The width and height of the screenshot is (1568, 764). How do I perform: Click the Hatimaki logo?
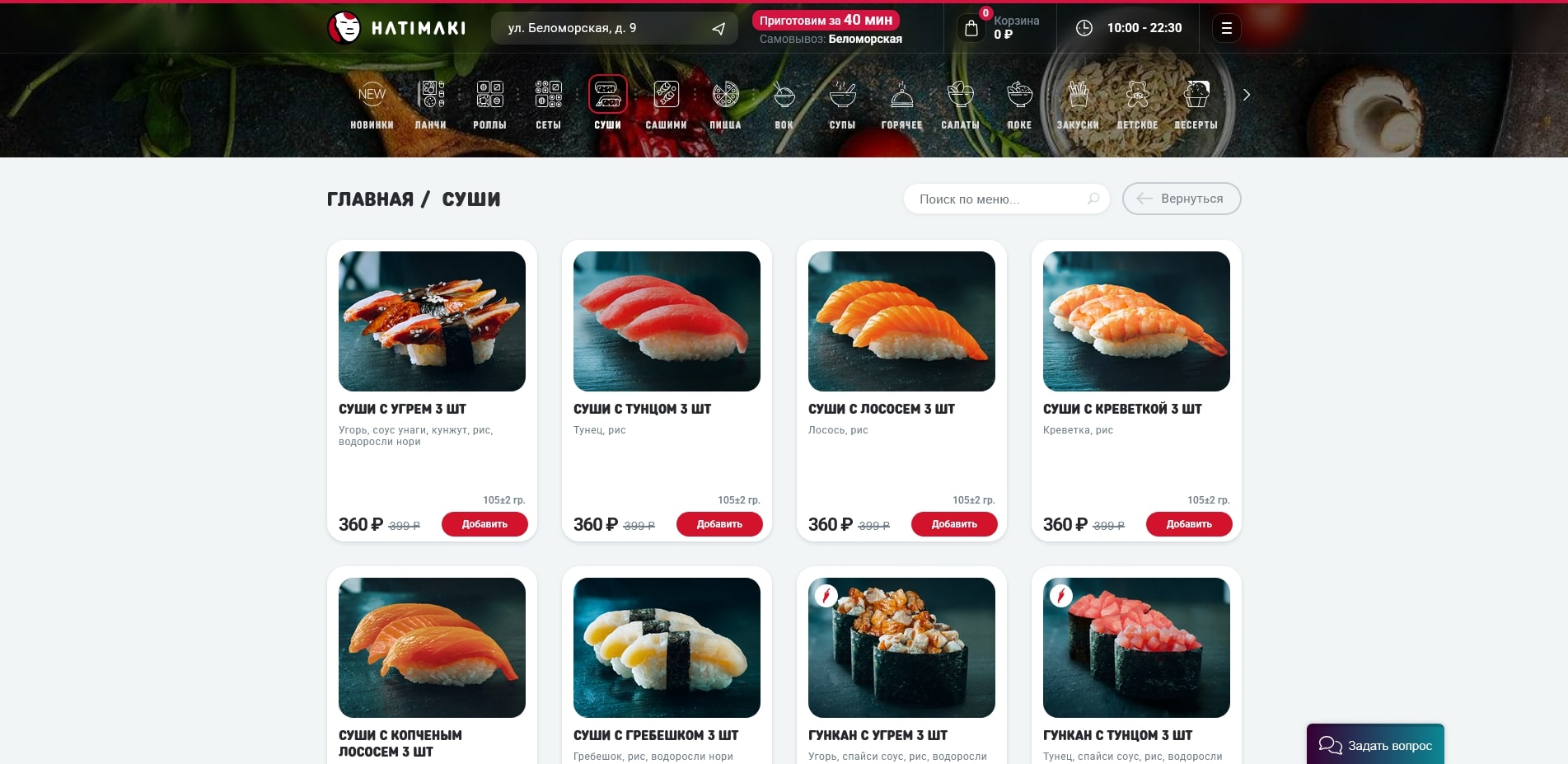396,28
